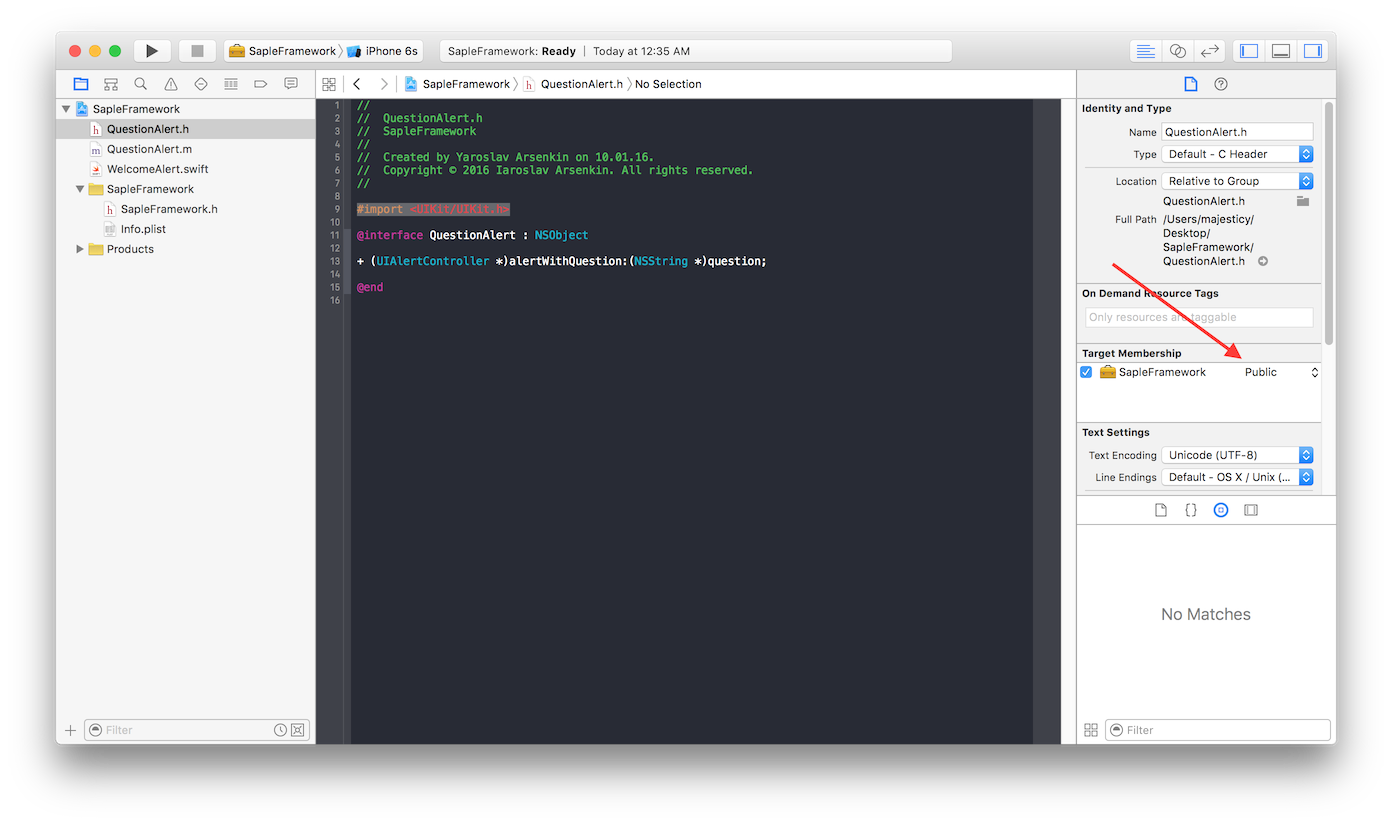The image size is (1392, 824).
Task: Open the Breakpoint navigator tab
Action: pyautogui.click(x=261, y=84)
